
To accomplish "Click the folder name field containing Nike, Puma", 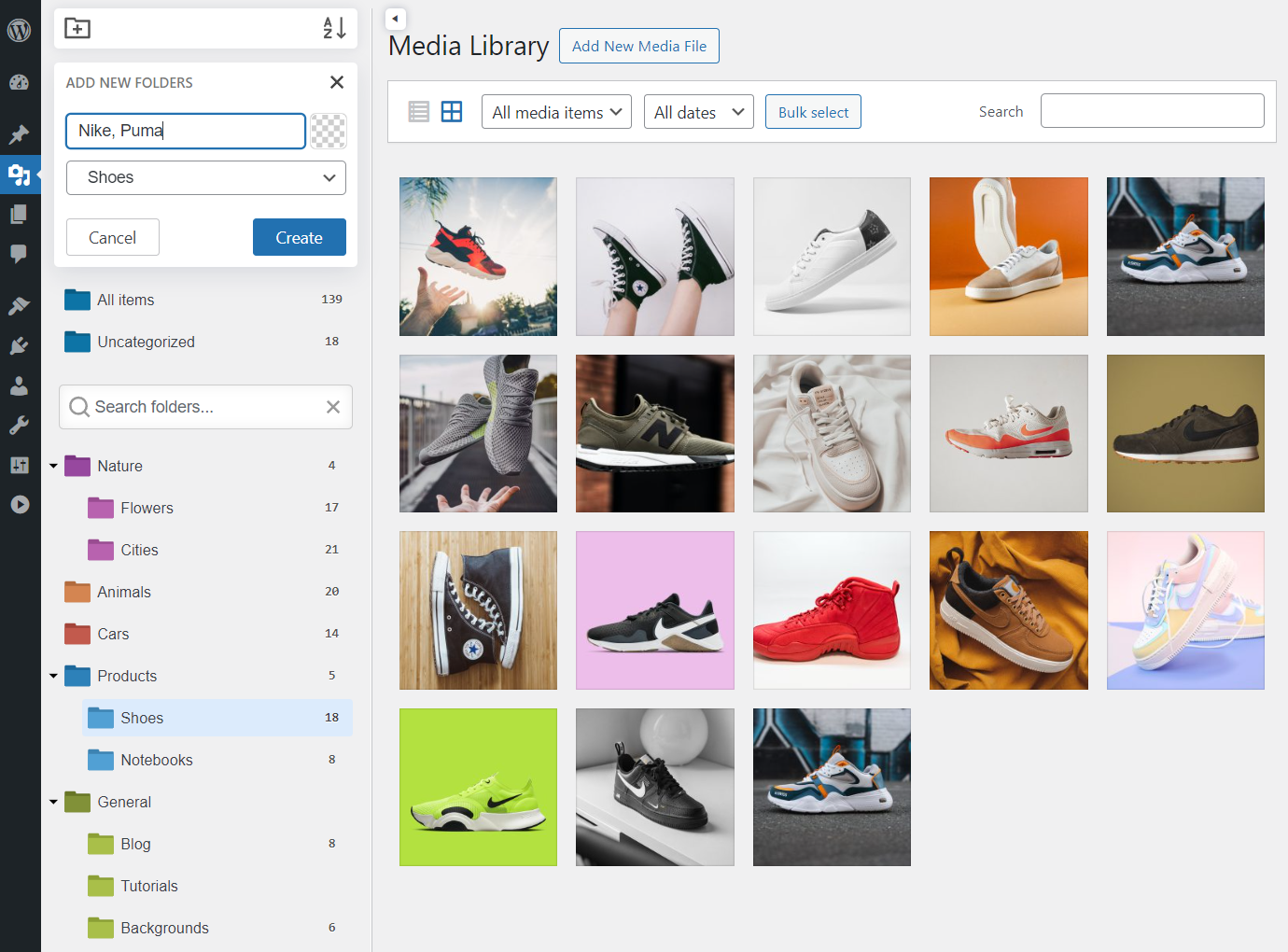I will coord(186,131).
